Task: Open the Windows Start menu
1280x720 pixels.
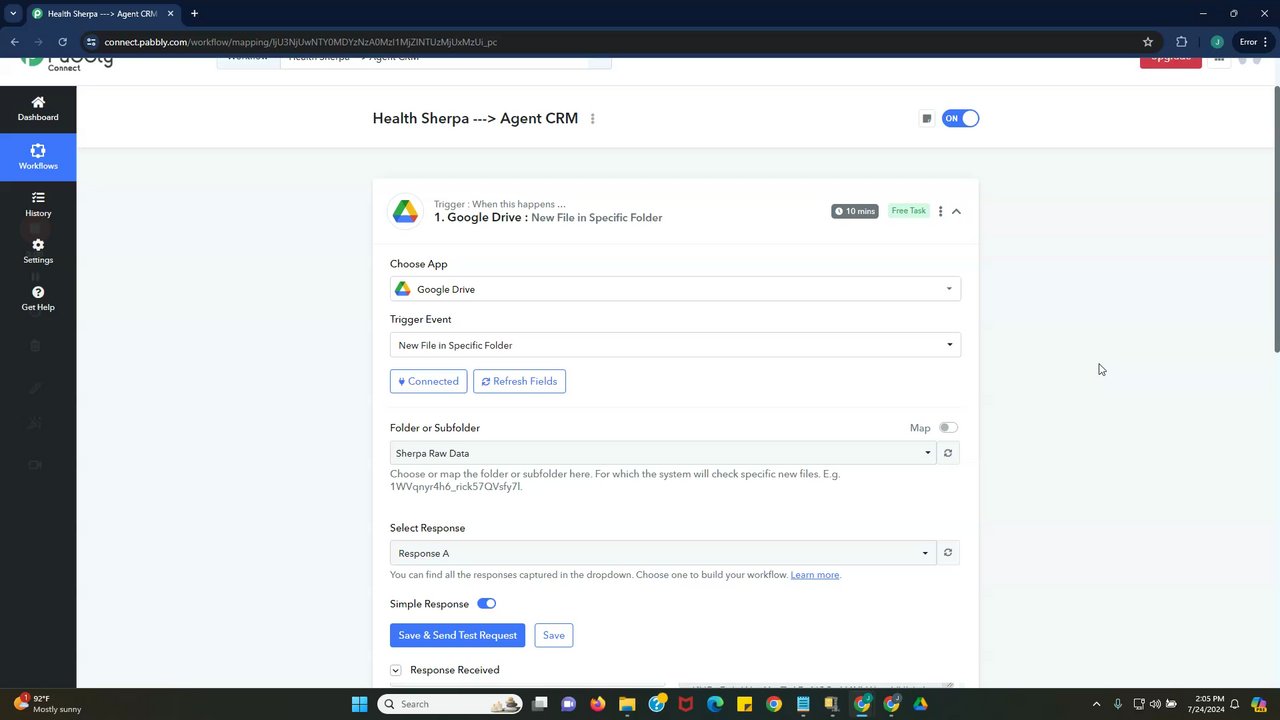Action: pyautogui.click(x=359, y=704)
